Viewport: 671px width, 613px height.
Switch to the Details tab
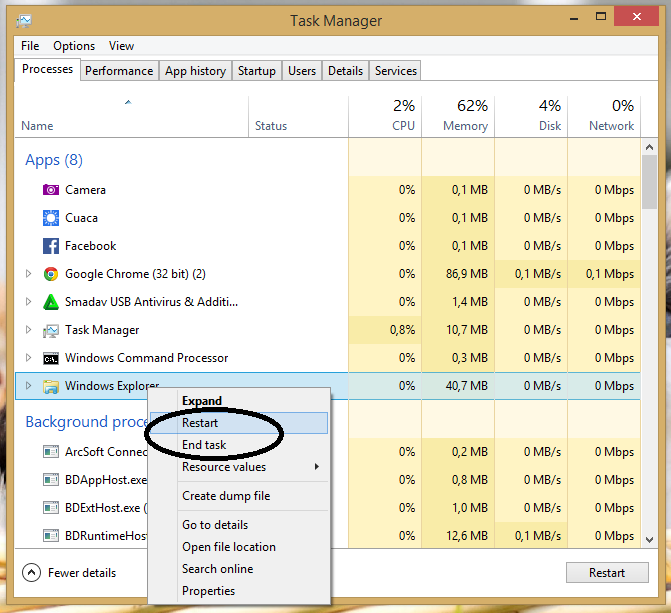tap(345, 71)
